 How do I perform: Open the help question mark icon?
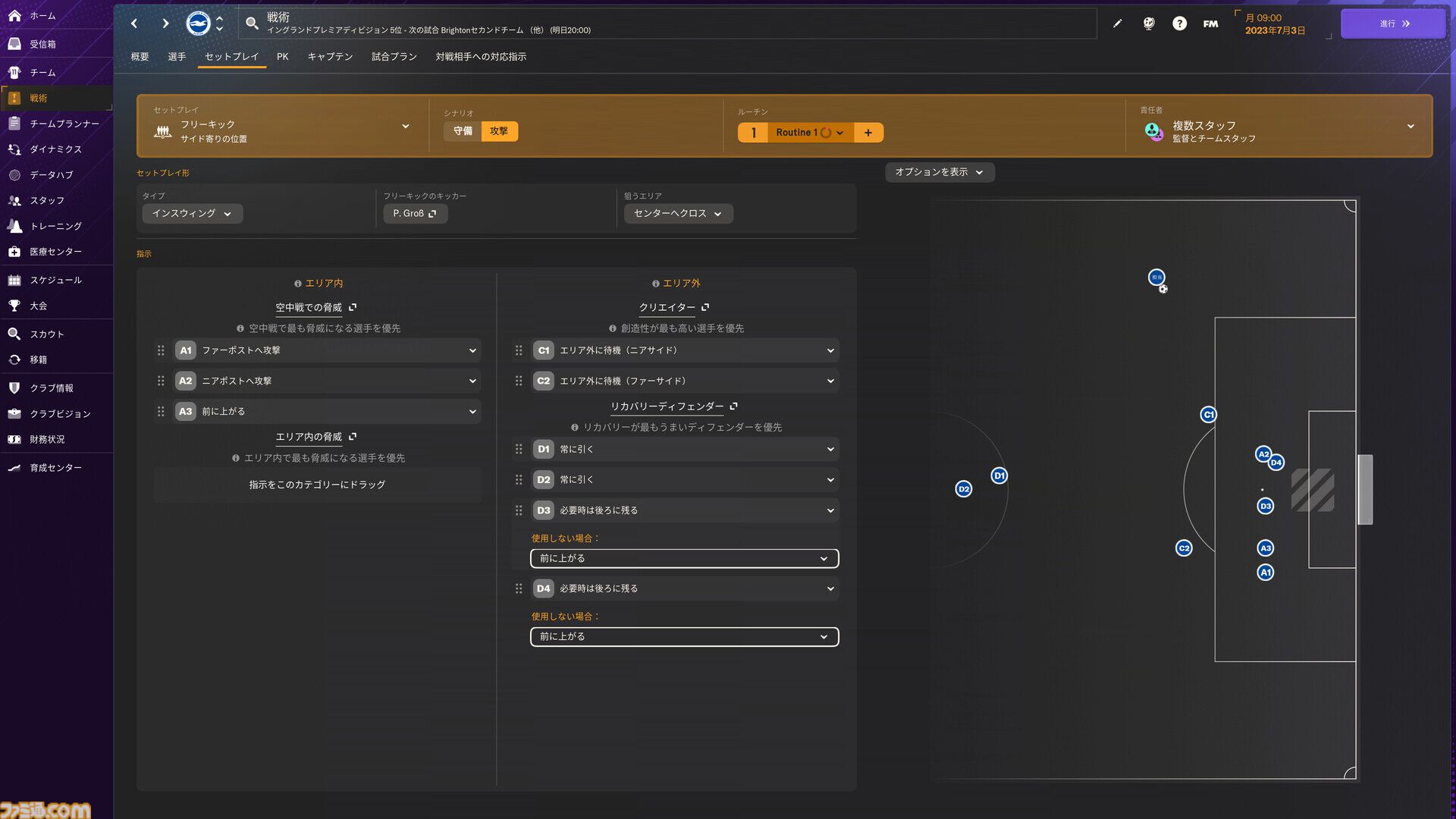(x=1179, y=24)
